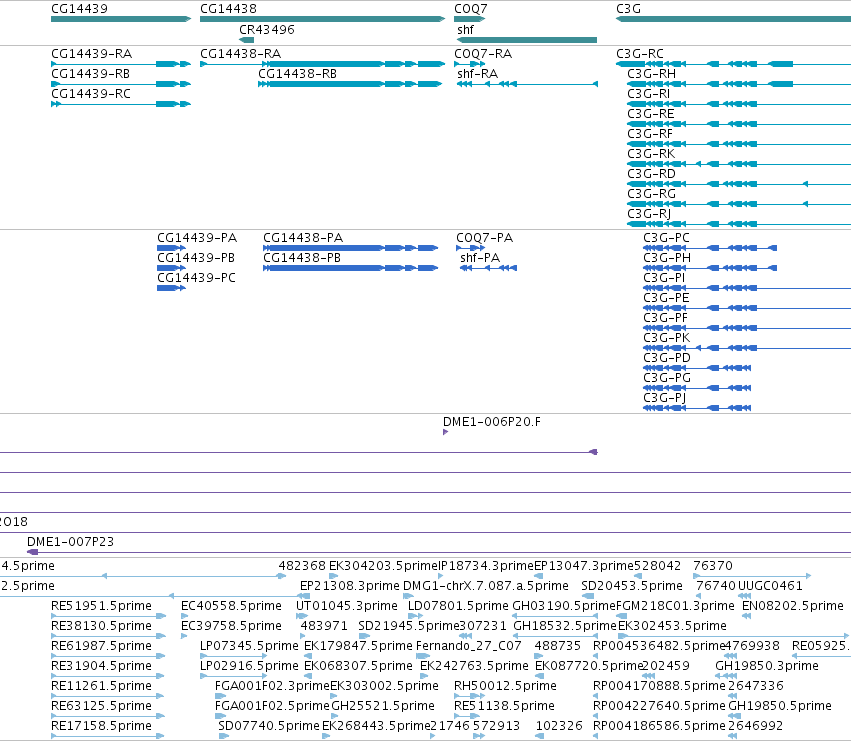This screenshot has height=741, width=851.
Task: Select the CG14439 gene feature label
Action: [79, 9]
